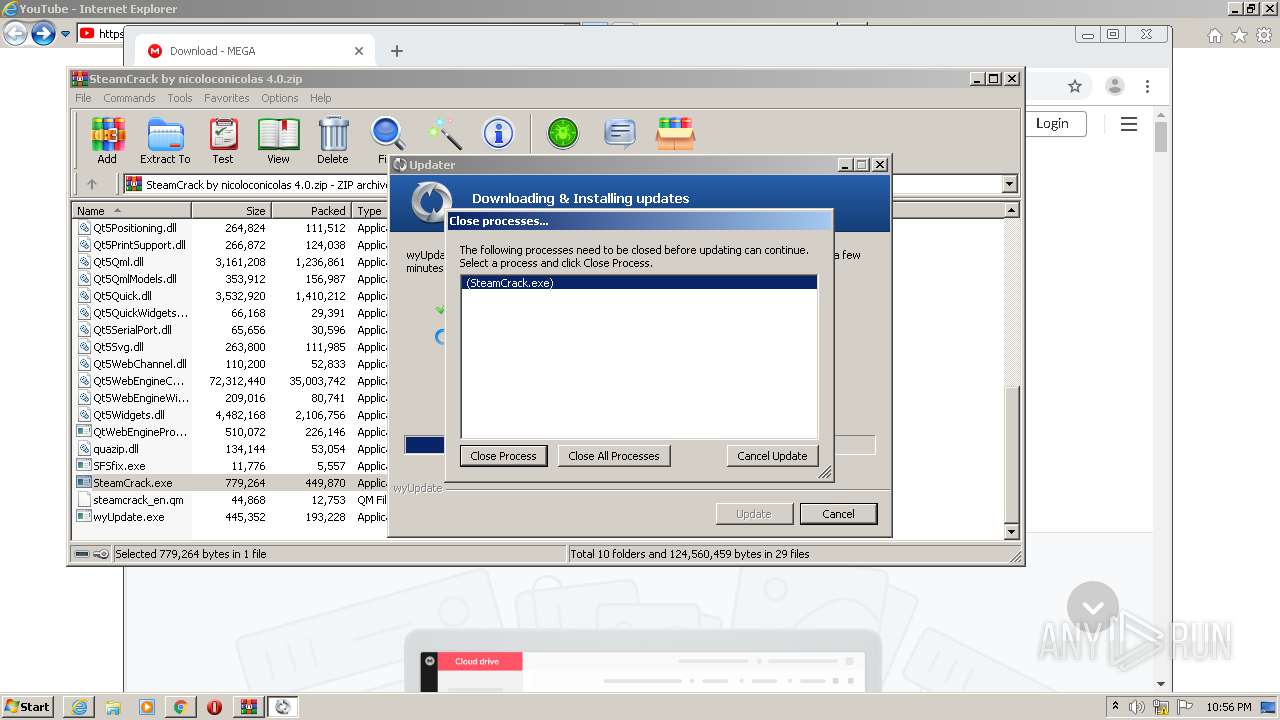Select quazip.dll in the archive list
The width and height of the screenshot is (1280, 720).
click(116, 449)
